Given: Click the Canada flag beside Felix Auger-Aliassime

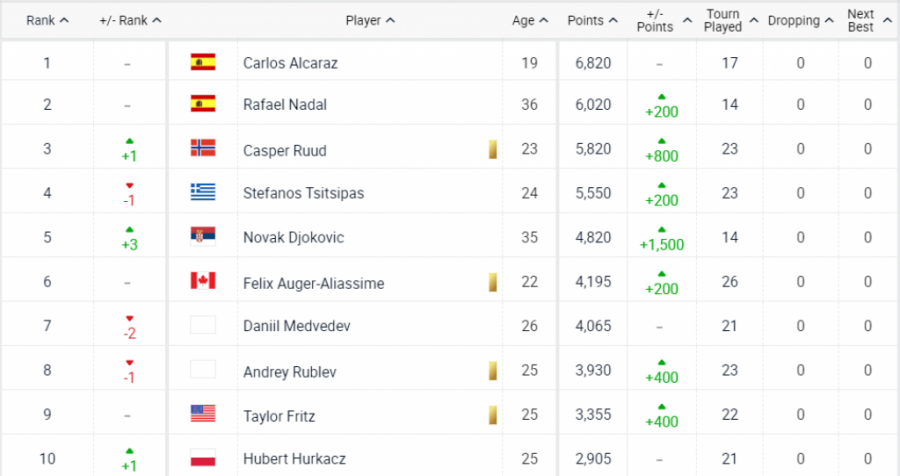Looking at the screenshot, I should tap(203, 281).
